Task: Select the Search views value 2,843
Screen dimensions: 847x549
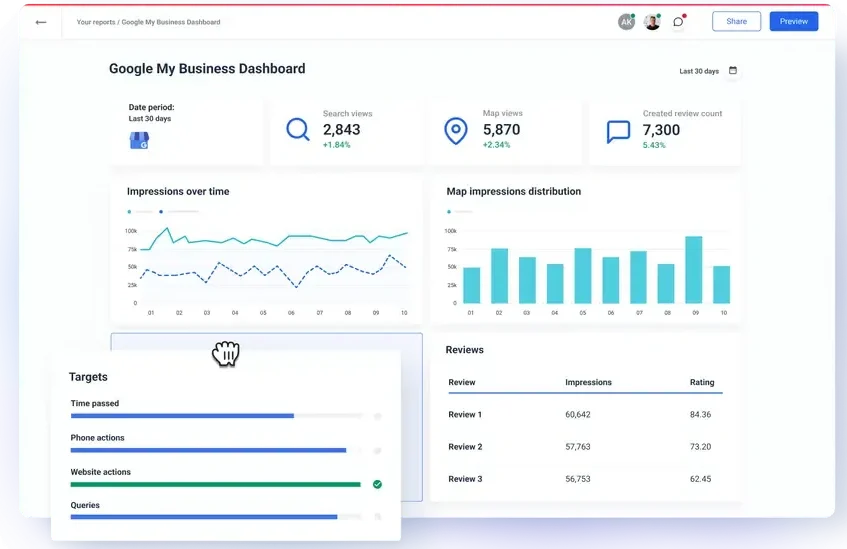Action: click(341, 130)
